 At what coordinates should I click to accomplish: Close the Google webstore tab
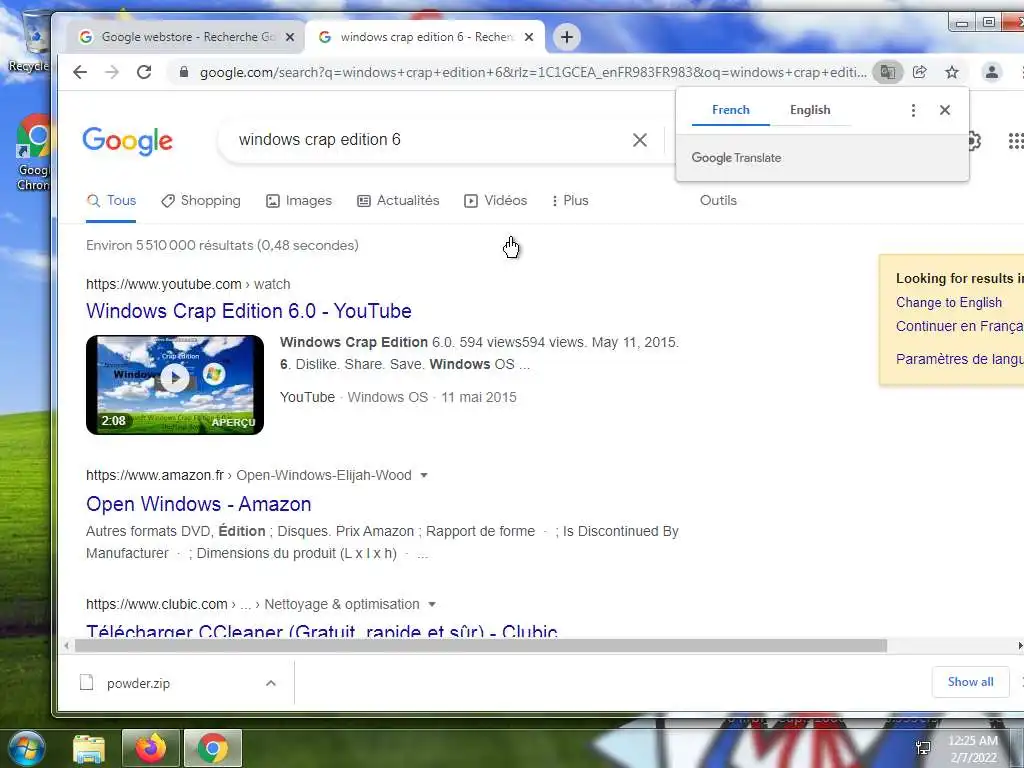click(x=290, y=37)
